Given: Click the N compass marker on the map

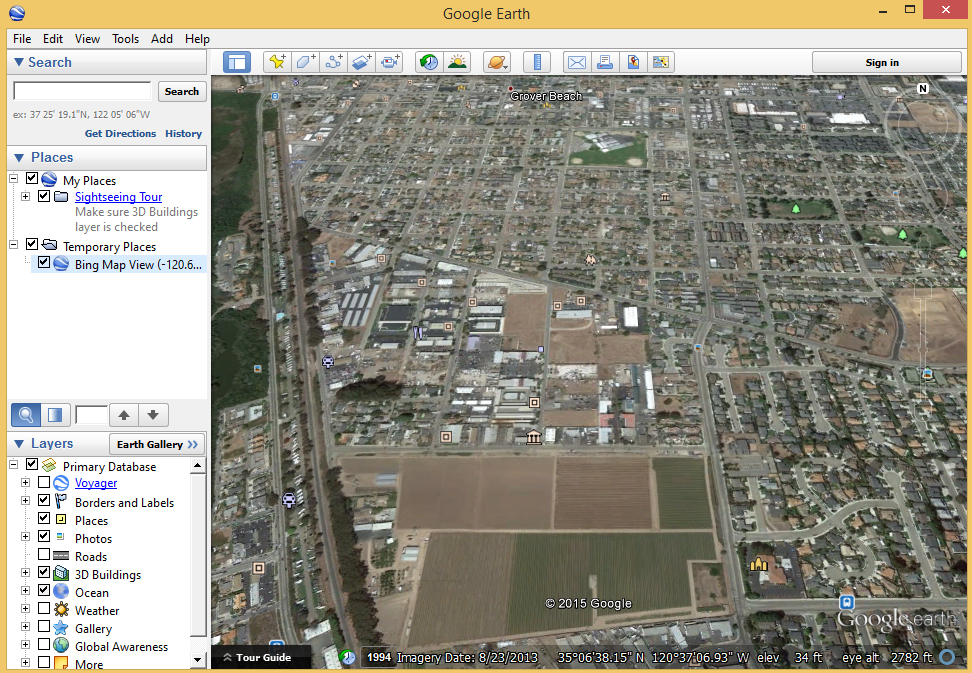Looking at the screenshot, I should [922, 89].
